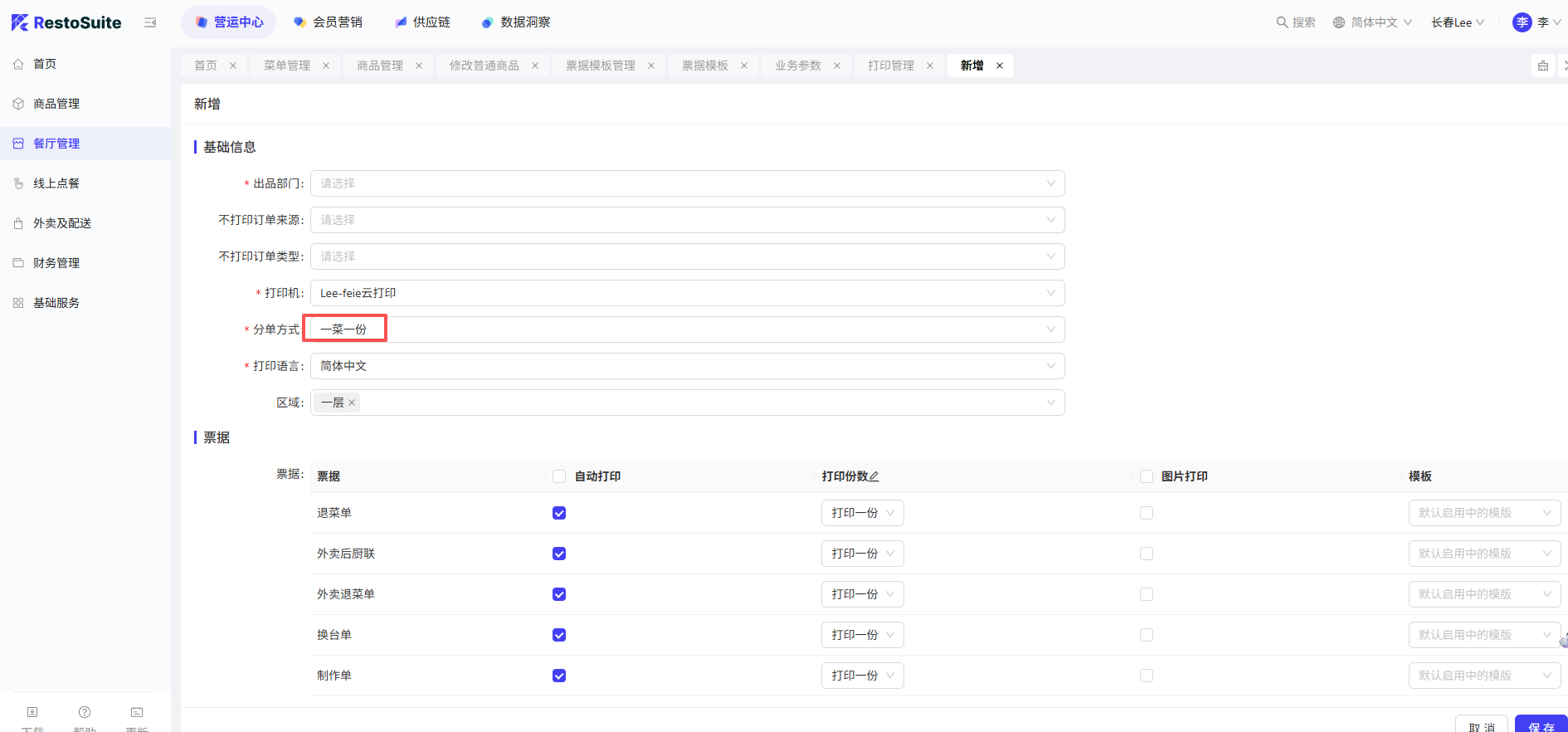Click the RestoSuite logo icon
This screenshot has height=732, width=1568.
(x=20, y=22)
